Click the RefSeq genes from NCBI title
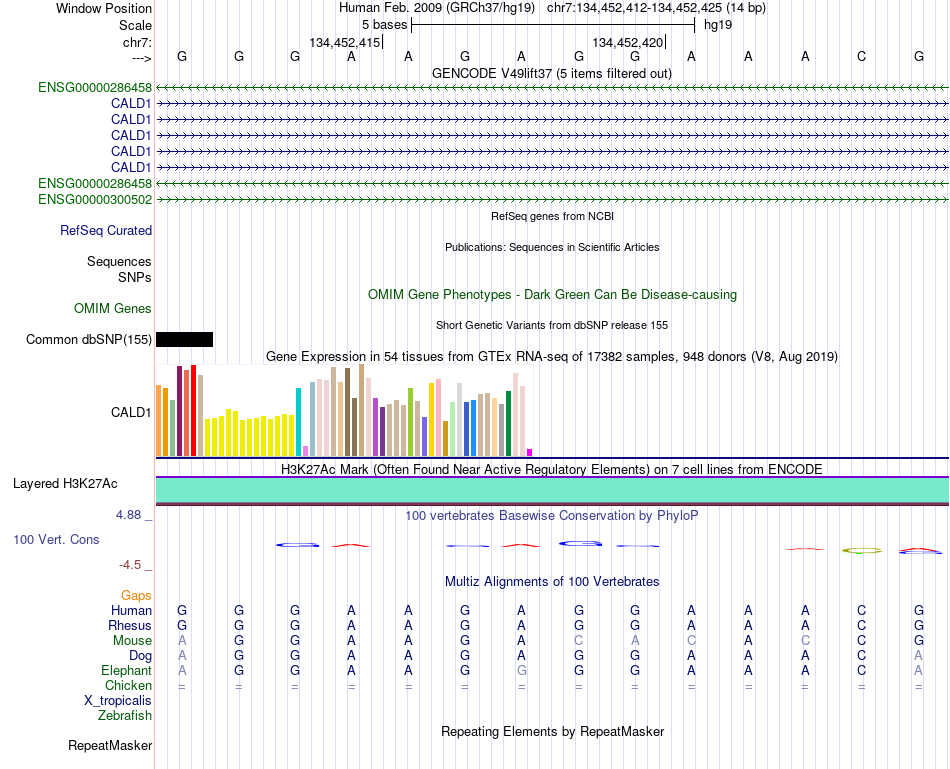Image resolution: width=950 pixels, height=769 pixels. (x=552, y=216)
